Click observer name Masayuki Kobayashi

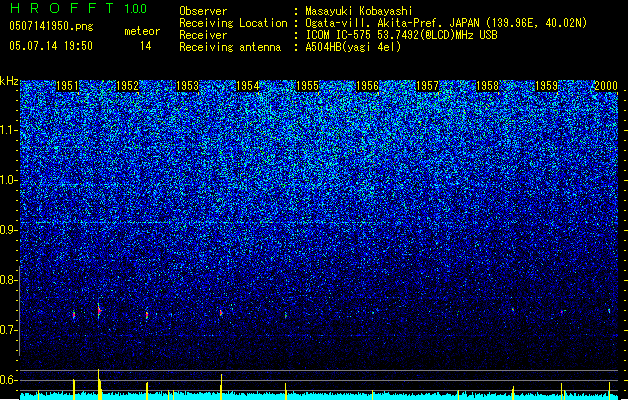point(359,11)
